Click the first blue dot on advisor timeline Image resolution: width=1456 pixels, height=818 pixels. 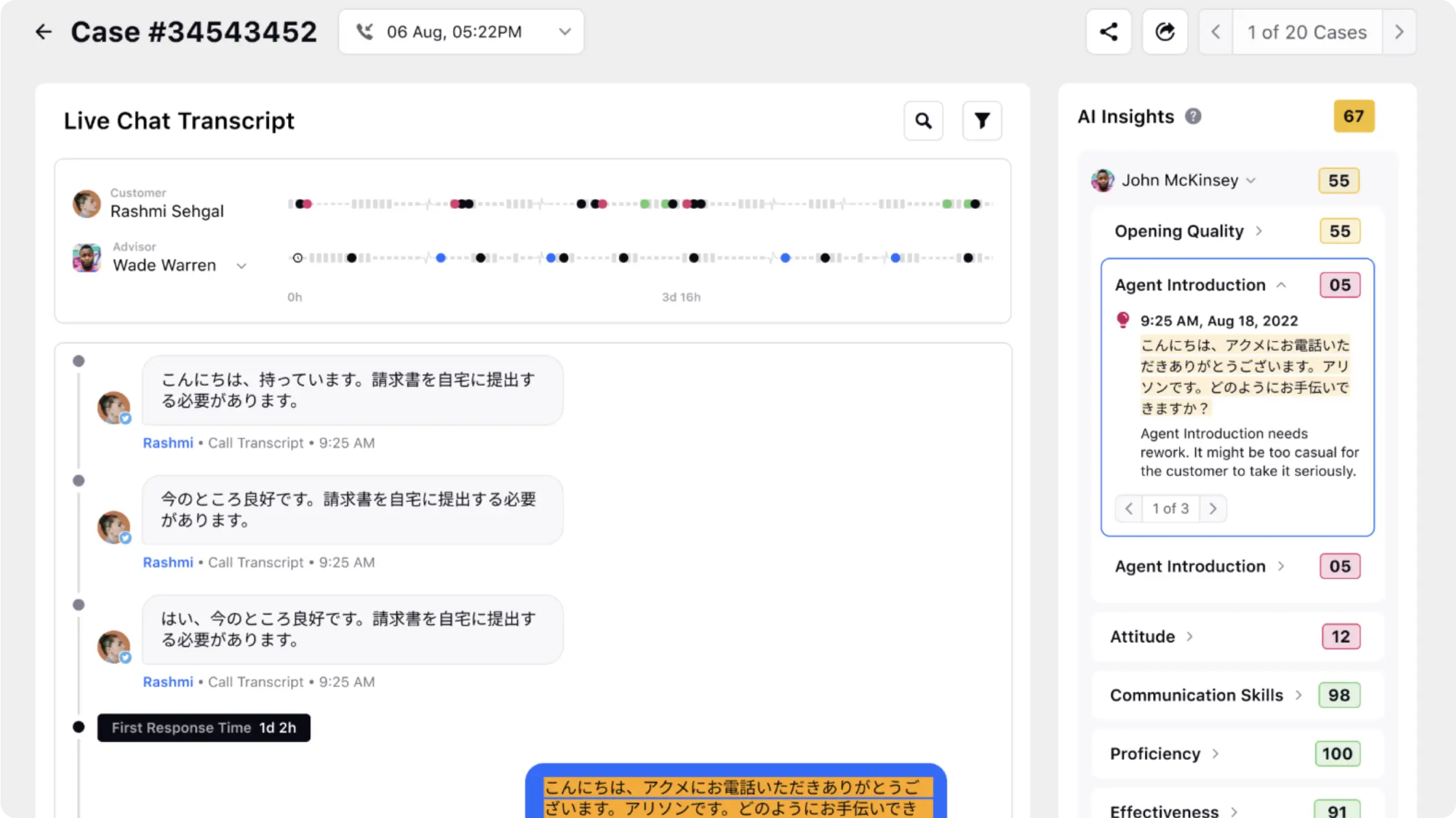tap(441, 258)
